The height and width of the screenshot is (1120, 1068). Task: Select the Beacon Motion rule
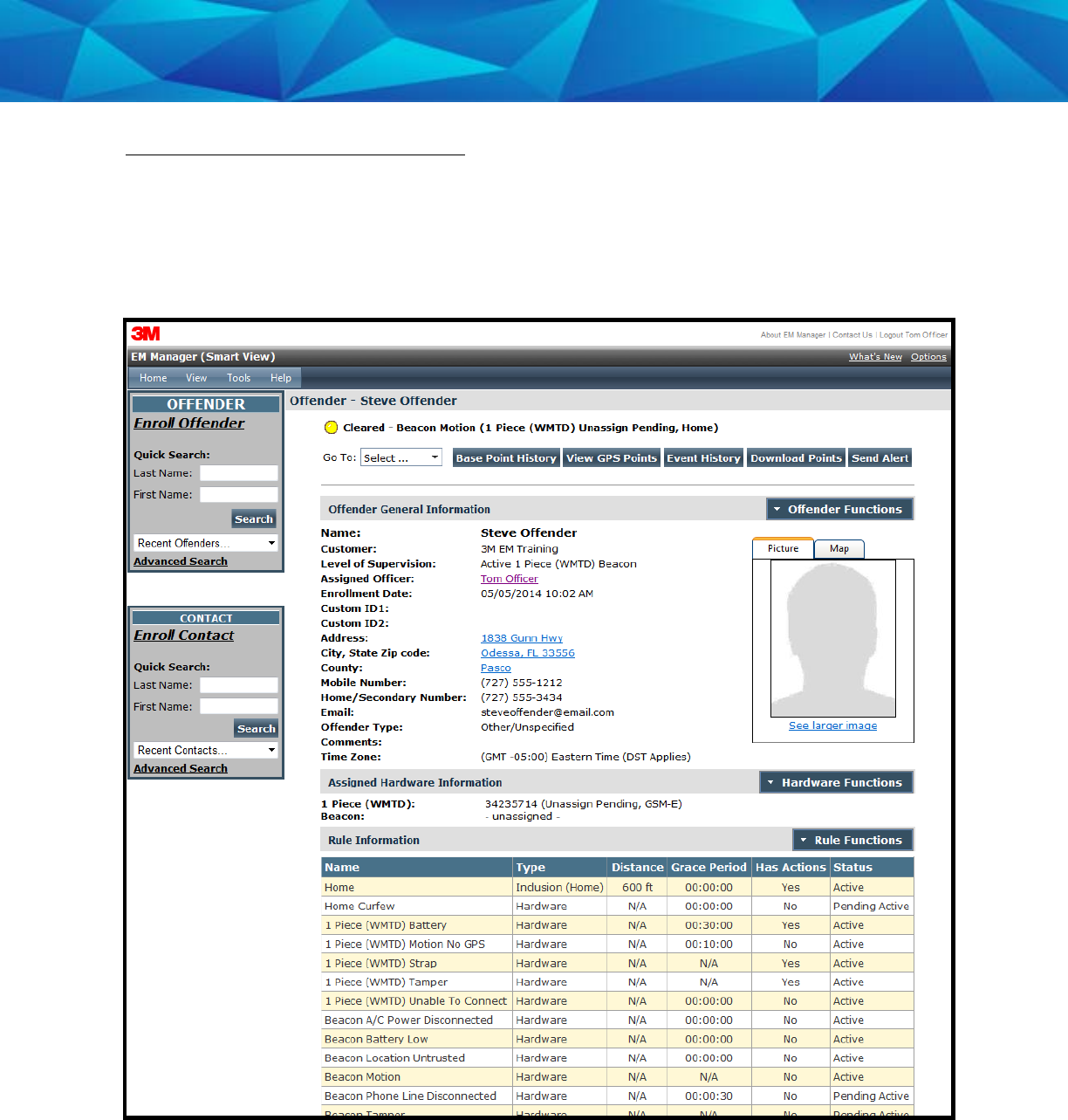[362, 1077]
